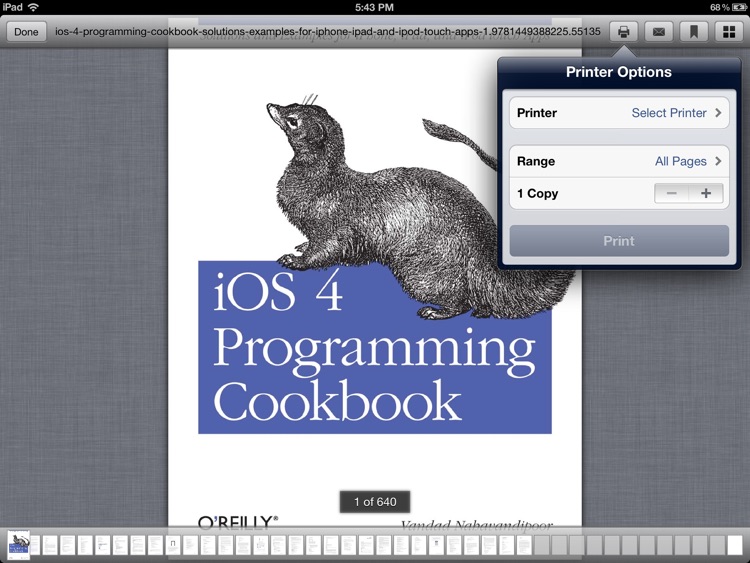
Task: Tap the 5:43 PM clock
Action: tap(375, 7)
